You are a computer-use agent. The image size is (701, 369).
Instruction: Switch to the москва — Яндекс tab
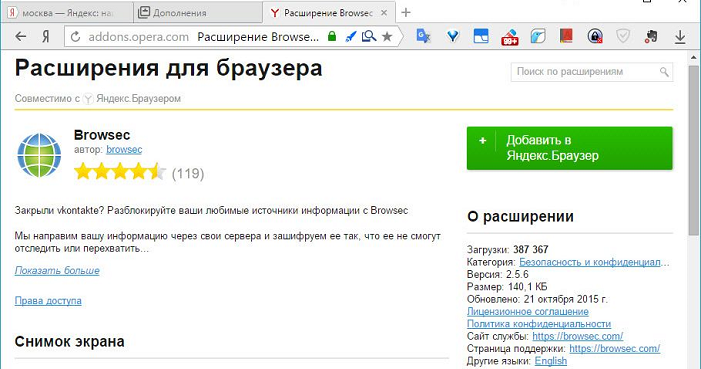tap(67, 13)
